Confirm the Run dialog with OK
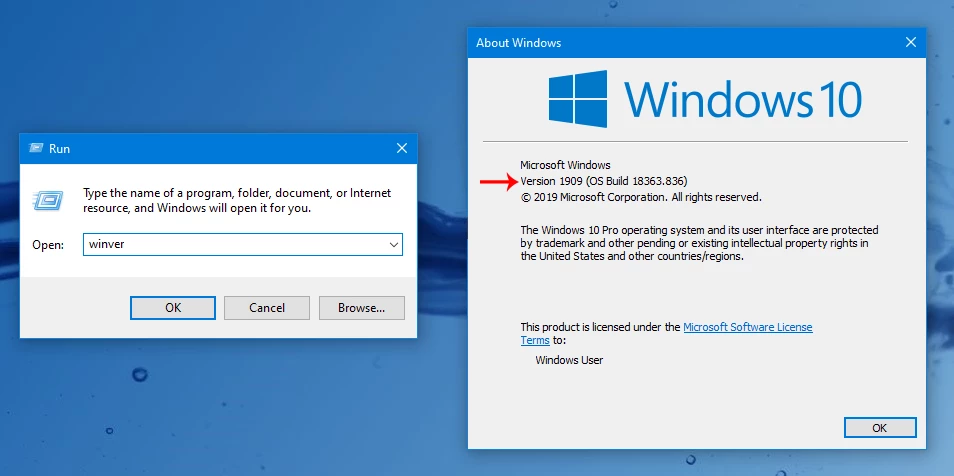This screenshot has width=954, height=476. [173, 308]
